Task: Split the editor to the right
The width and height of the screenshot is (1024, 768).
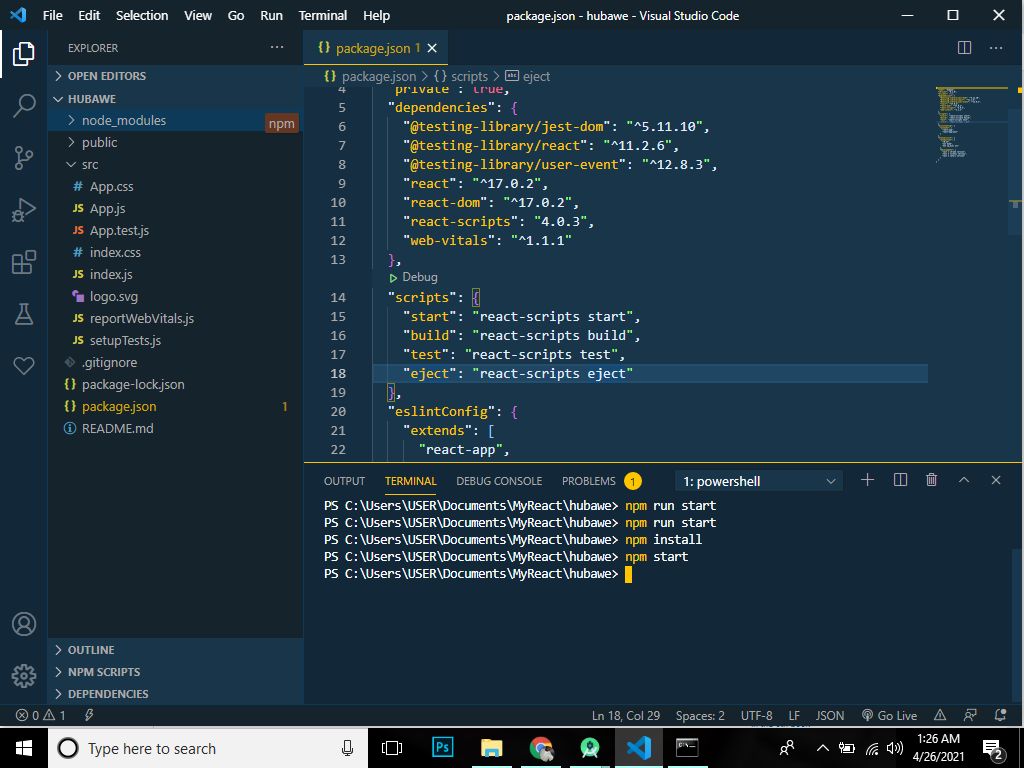Action: [x=964, y=48]
